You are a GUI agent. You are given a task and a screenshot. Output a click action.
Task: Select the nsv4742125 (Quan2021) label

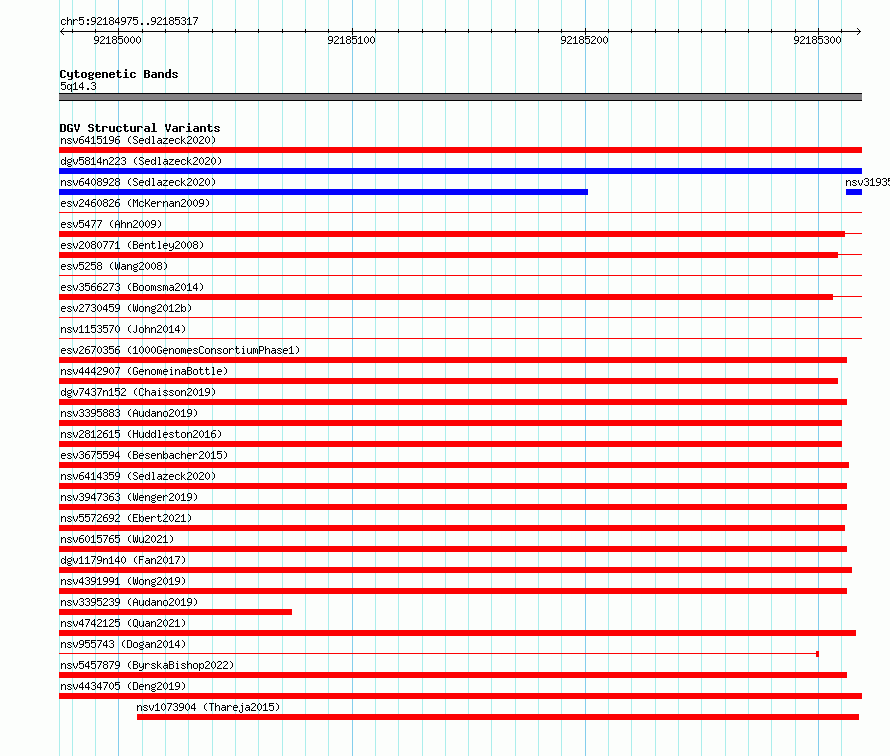click(x=123, y=623)
